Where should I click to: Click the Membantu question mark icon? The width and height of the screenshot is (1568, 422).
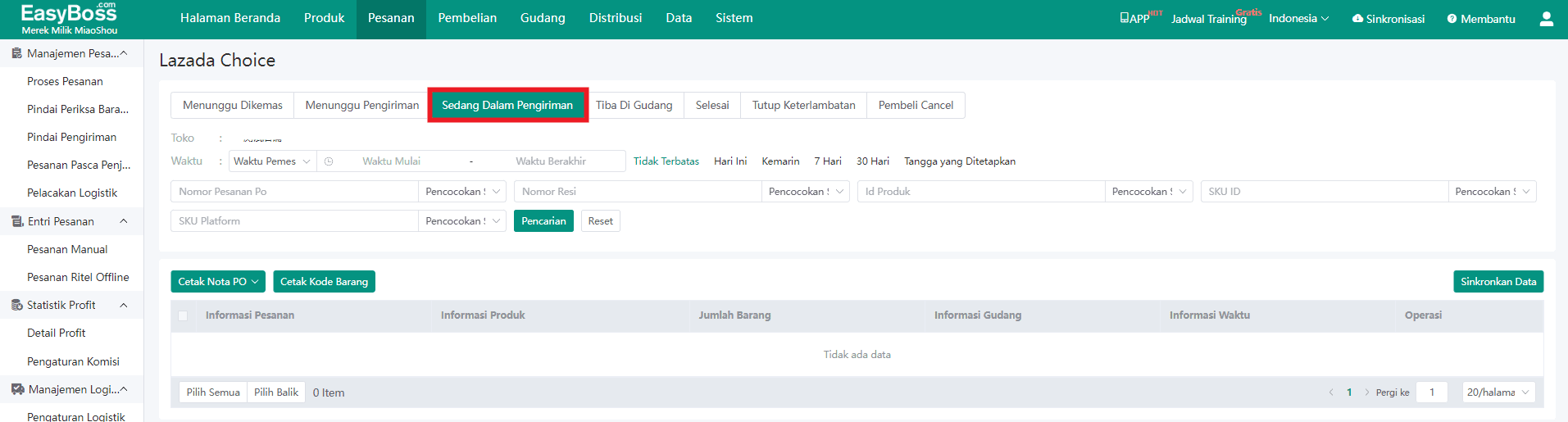pos(1452,18)
